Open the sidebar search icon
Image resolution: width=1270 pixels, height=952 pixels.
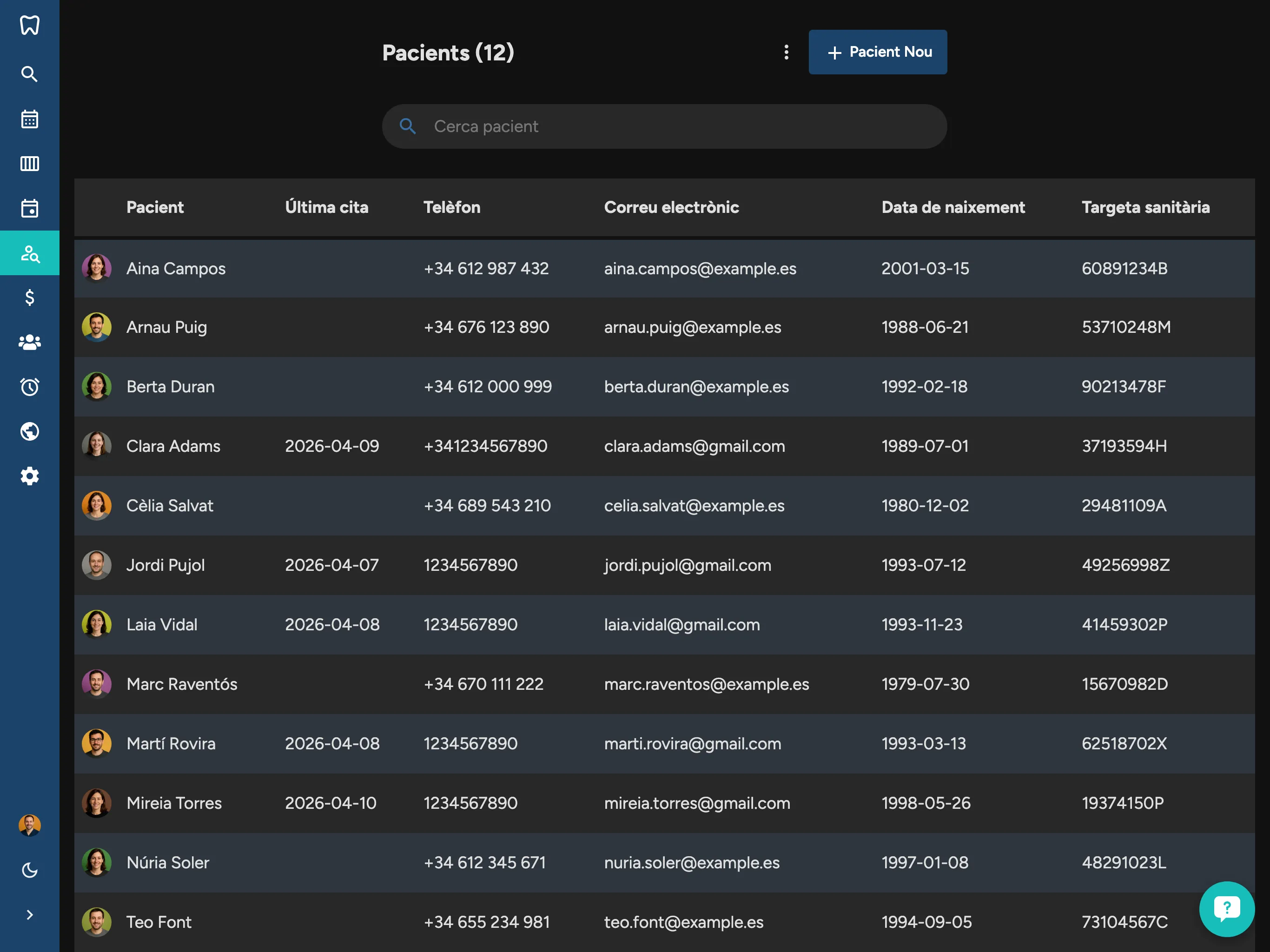coord(29,74)
